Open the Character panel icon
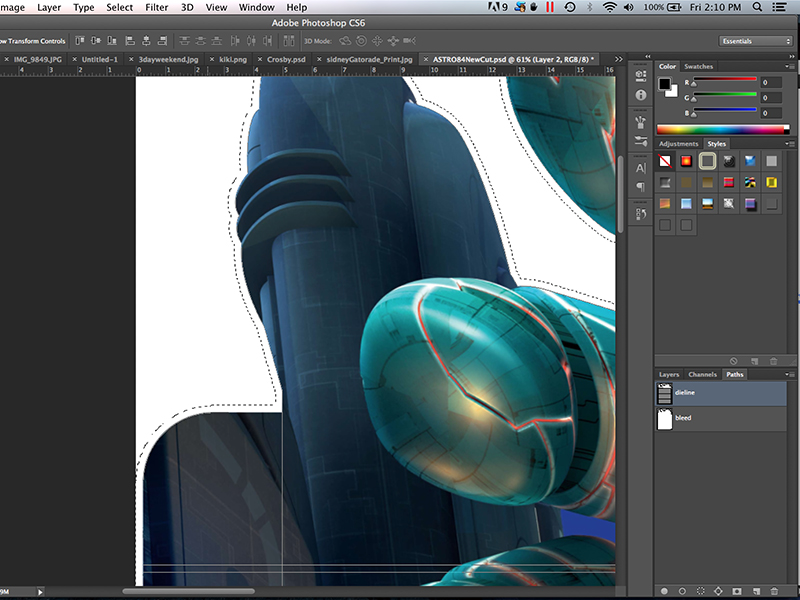The height and width of the screenshot is (600, 800). [x=641, y=168]
